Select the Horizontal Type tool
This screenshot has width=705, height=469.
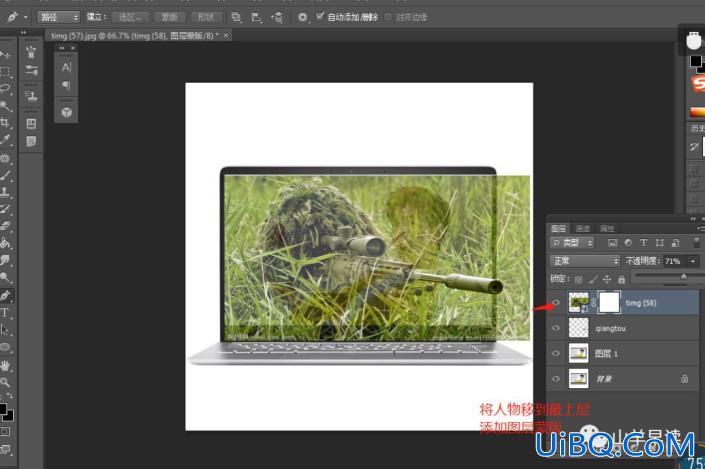tap(5, 313)
